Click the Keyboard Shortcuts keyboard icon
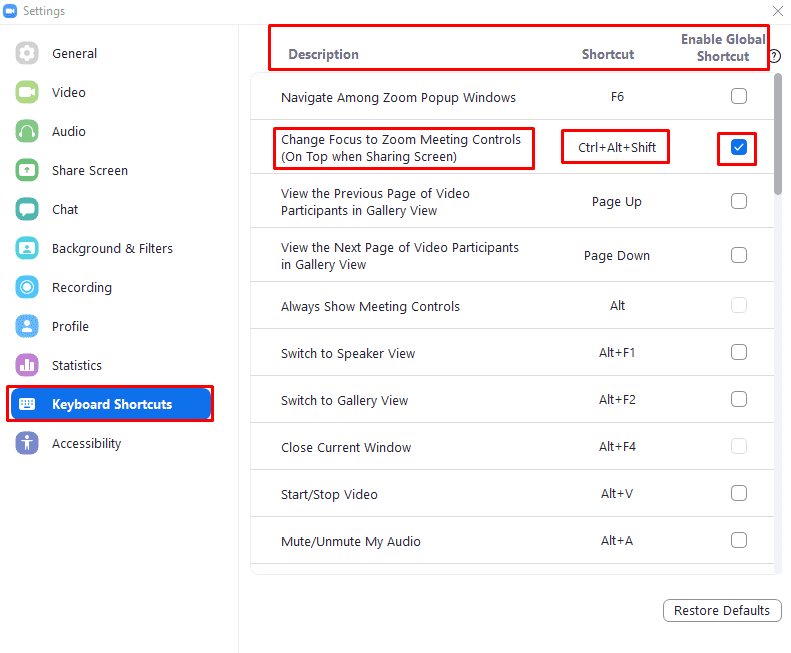Image resolution: width=791 pixels, height=653 pixels. pyautogui.click(x=27, y=404)
